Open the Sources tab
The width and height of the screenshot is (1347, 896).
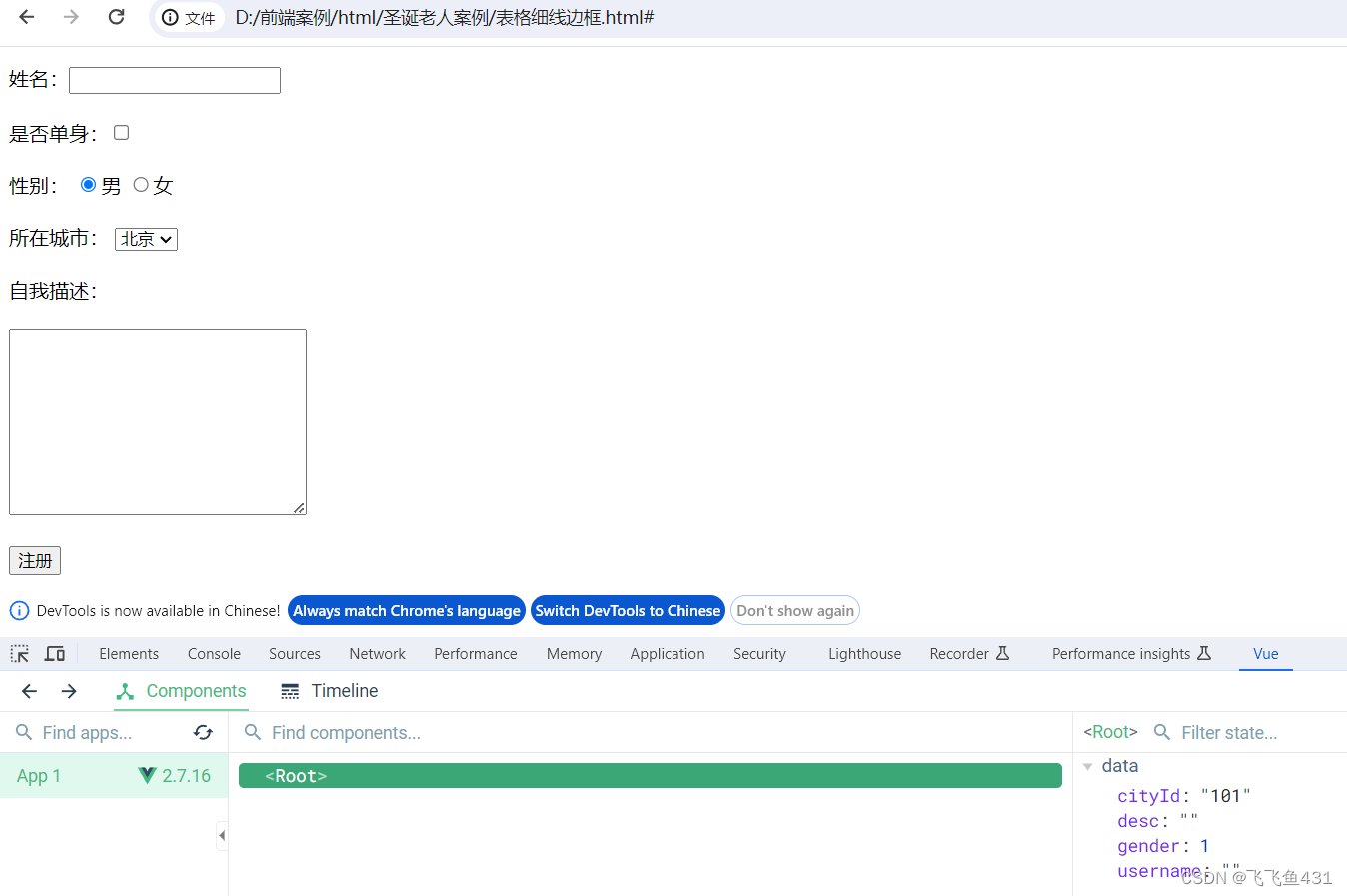pos(295,654)
